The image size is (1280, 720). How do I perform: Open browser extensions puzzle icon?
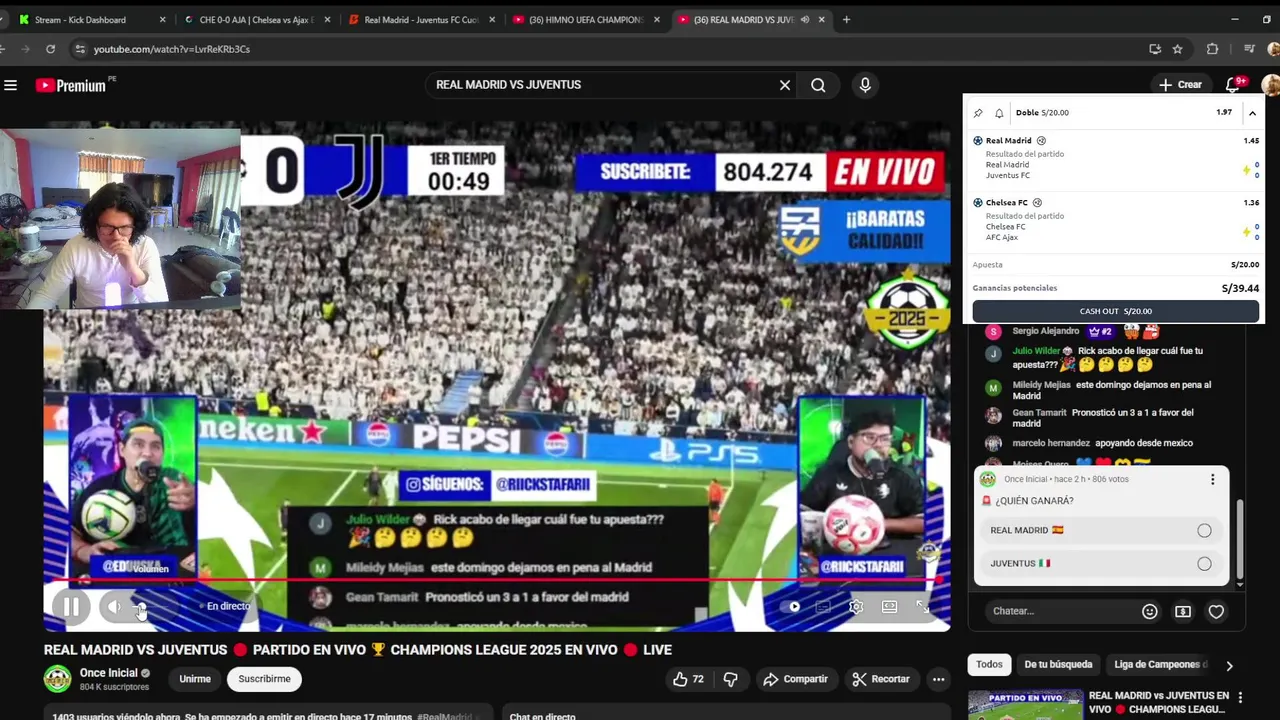(1213, 49)
